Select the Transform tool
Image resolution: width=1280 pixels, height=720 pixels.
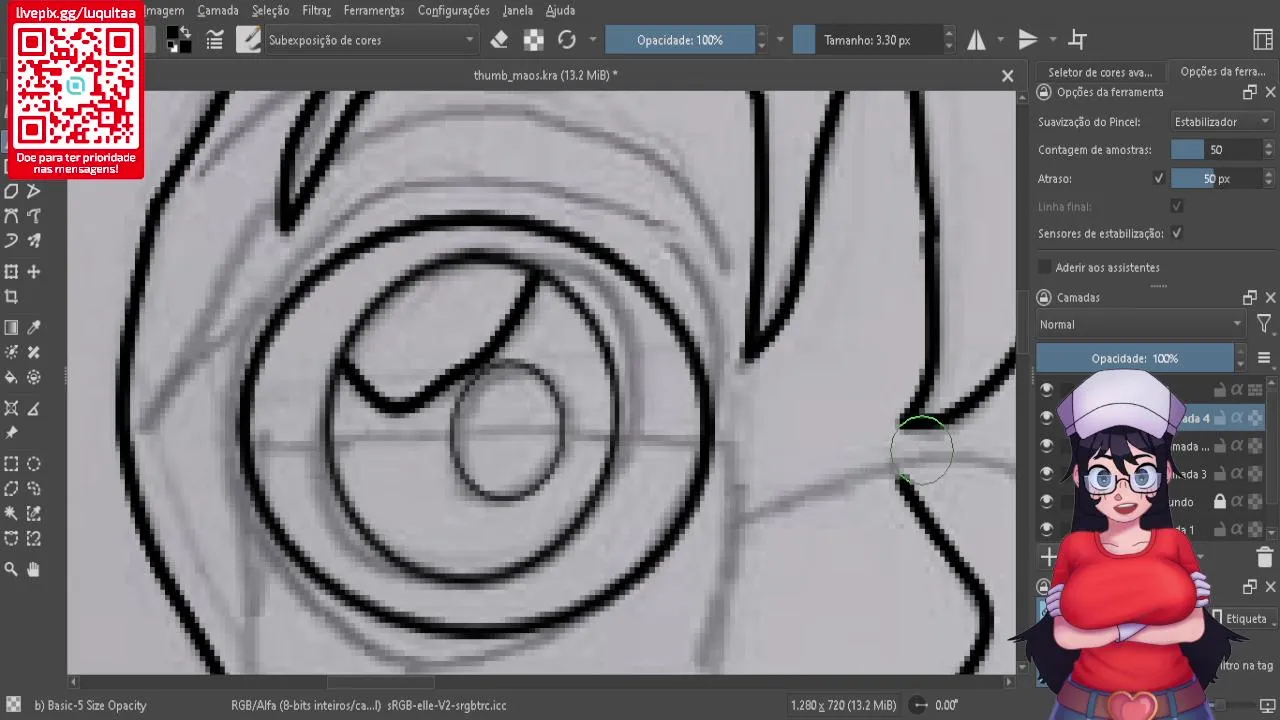click(11, 272)
